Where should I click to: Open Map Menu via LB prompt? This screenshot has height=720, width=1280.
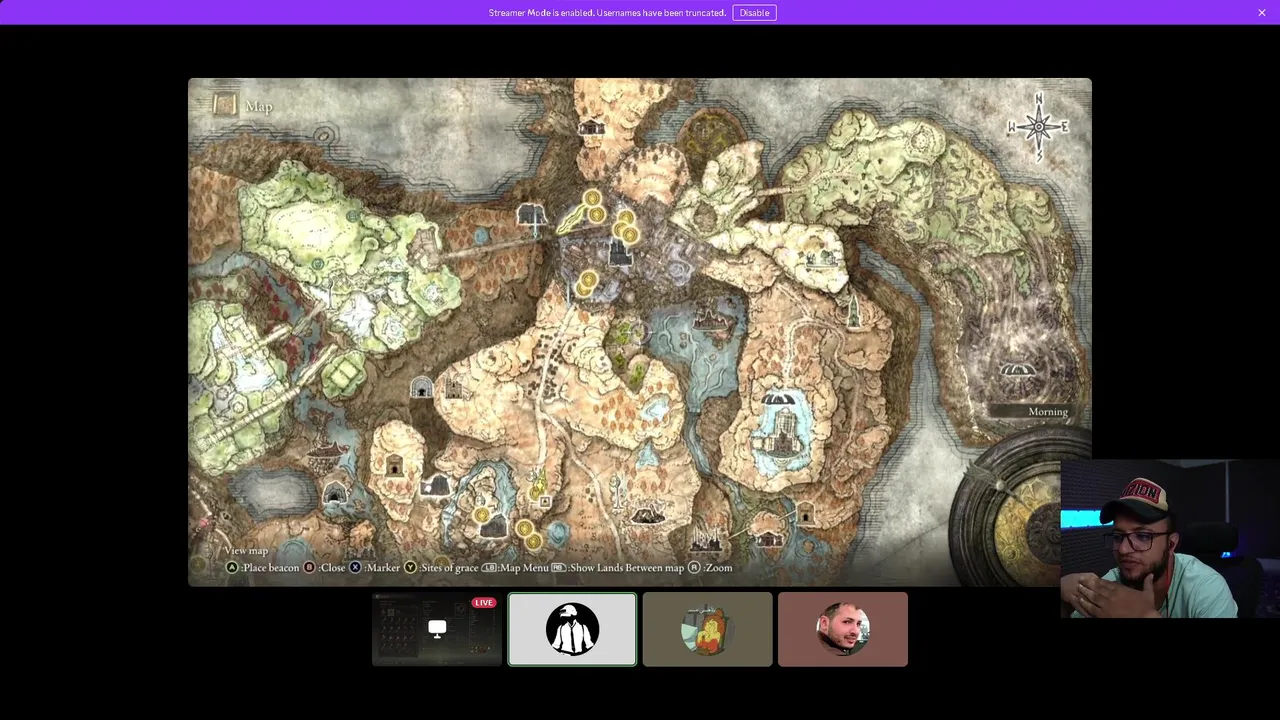515,568
